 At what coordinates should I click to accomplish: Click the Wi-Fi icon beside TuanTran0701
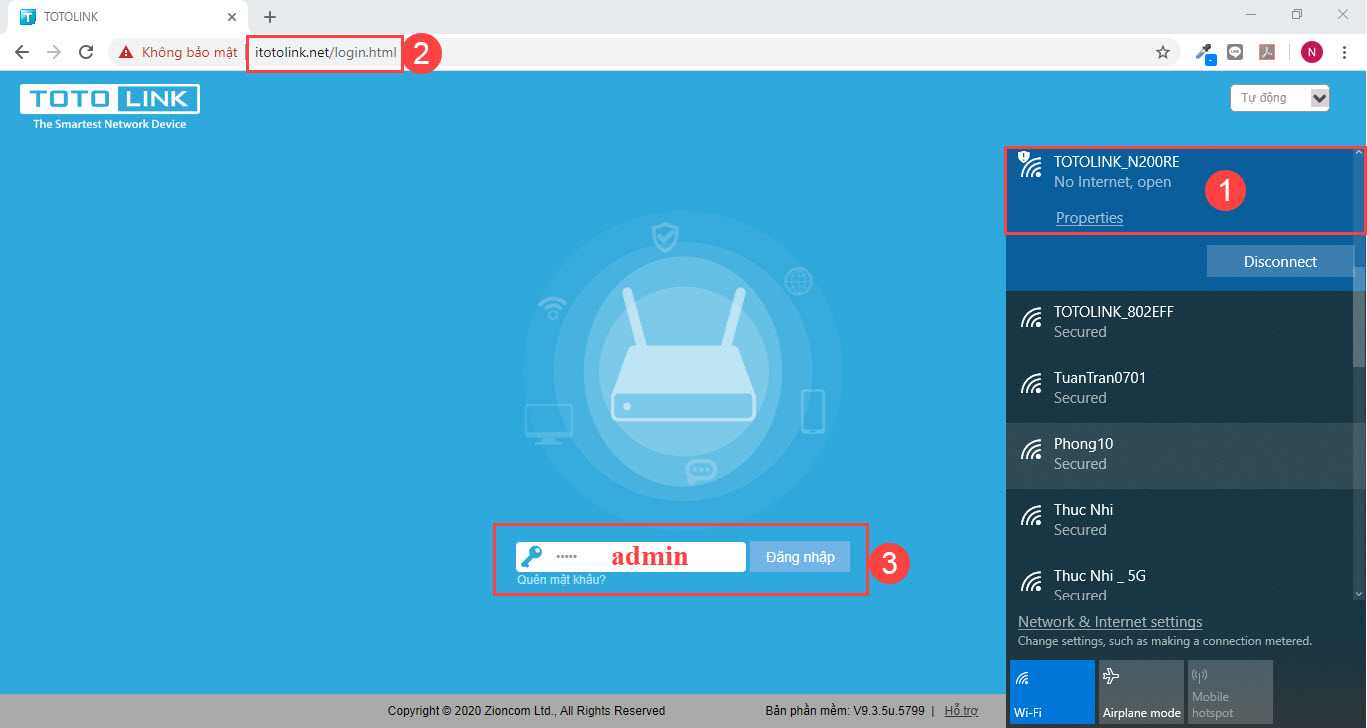tap(1031, 385)
